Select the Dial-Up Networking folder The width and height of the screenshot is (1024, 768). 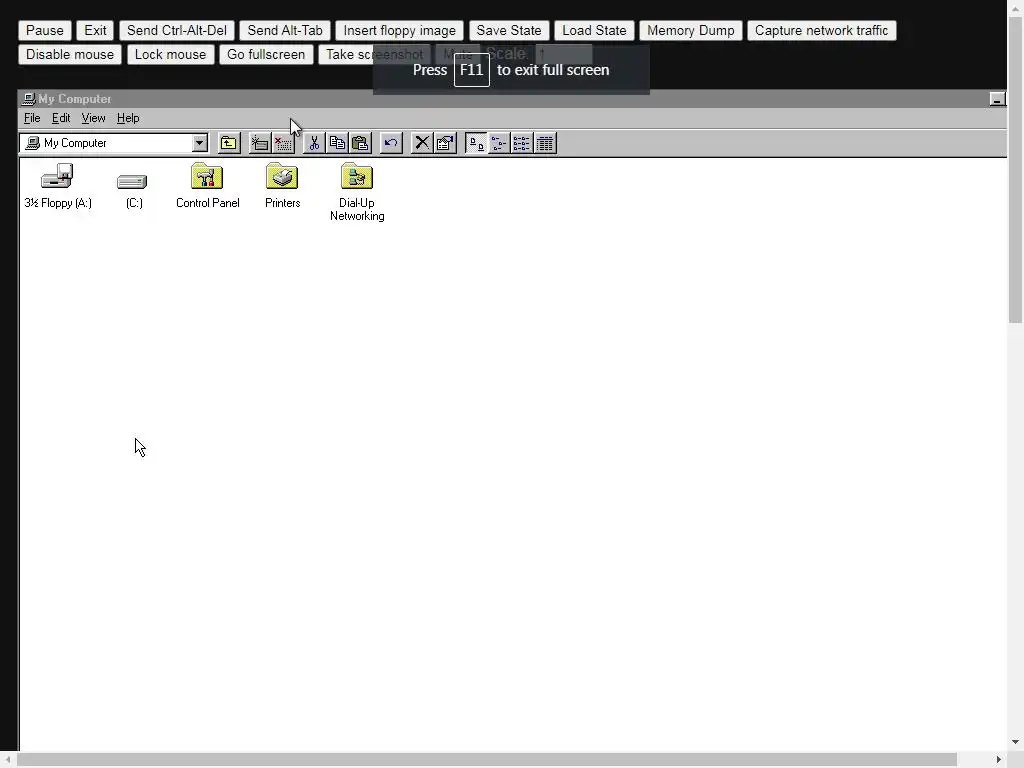tap(357, 193)
